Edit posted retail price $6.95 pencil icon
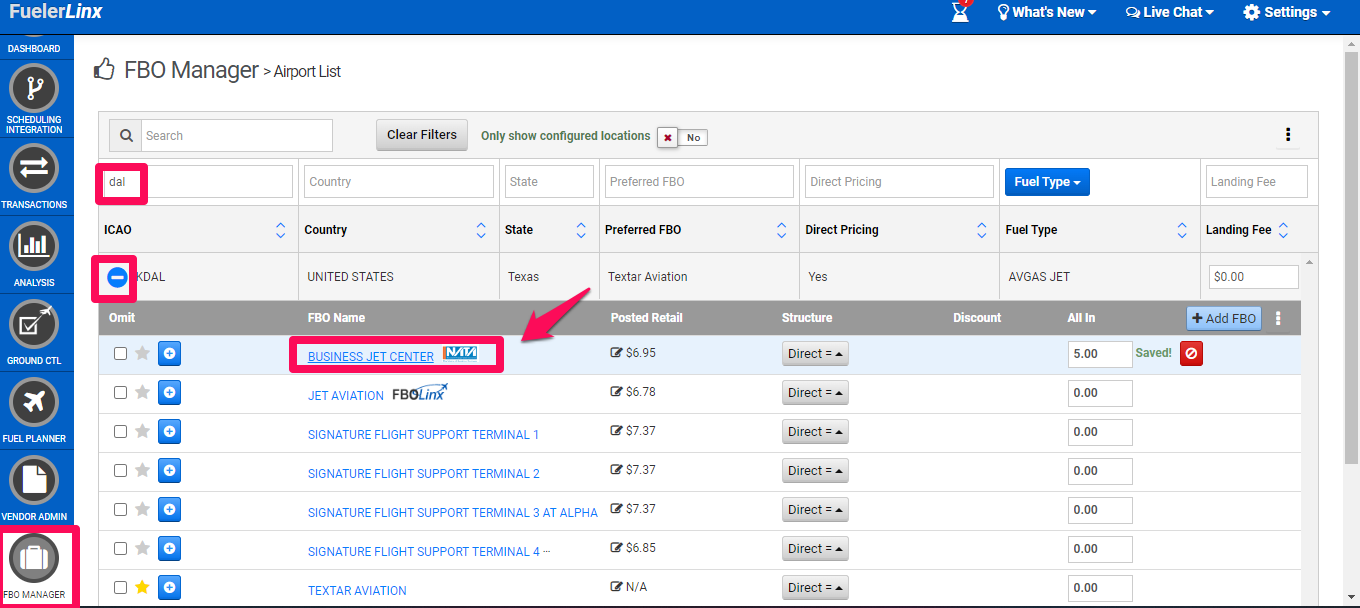The width and height of the screenshot is (1360, 608). coord(616,353)
